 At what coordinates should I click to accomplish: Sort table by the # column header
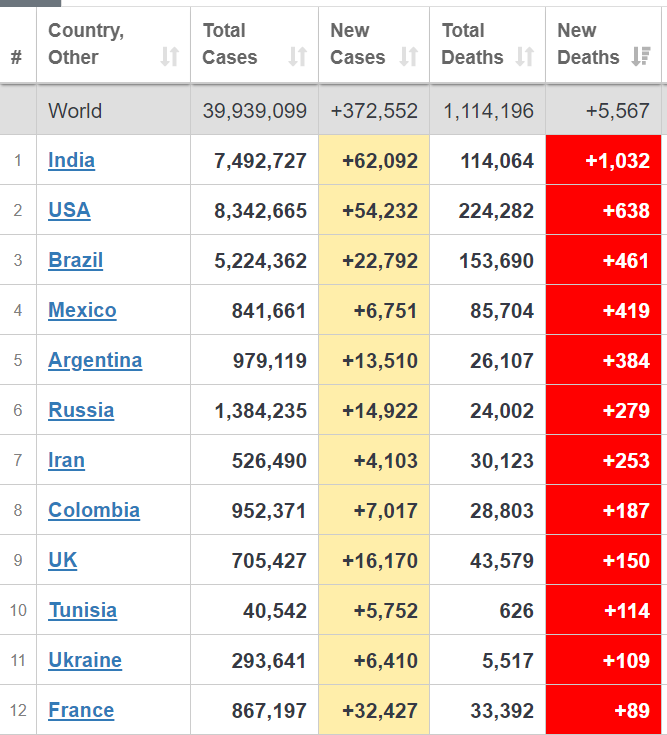click(17, 58)
